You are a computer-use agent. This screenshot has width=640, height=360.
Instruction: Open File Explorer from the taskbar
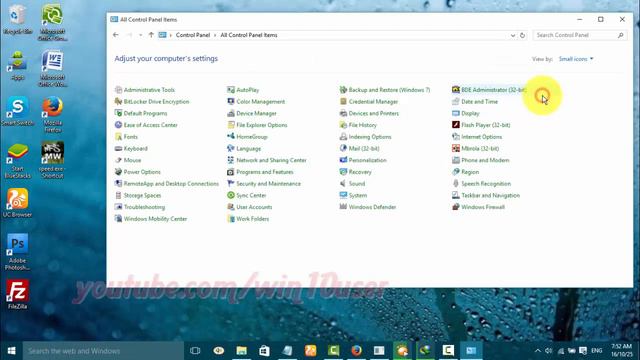click(x=242, y=351)
